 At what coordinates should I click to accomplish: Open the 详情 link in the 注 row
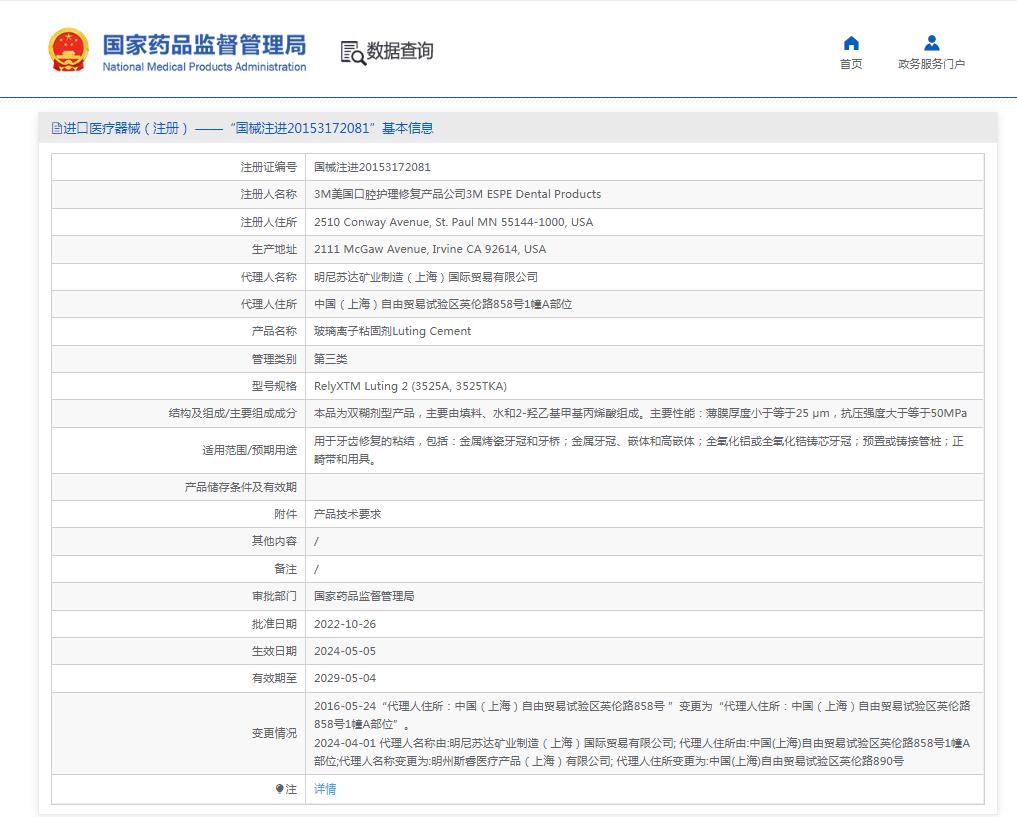[325, 789]
